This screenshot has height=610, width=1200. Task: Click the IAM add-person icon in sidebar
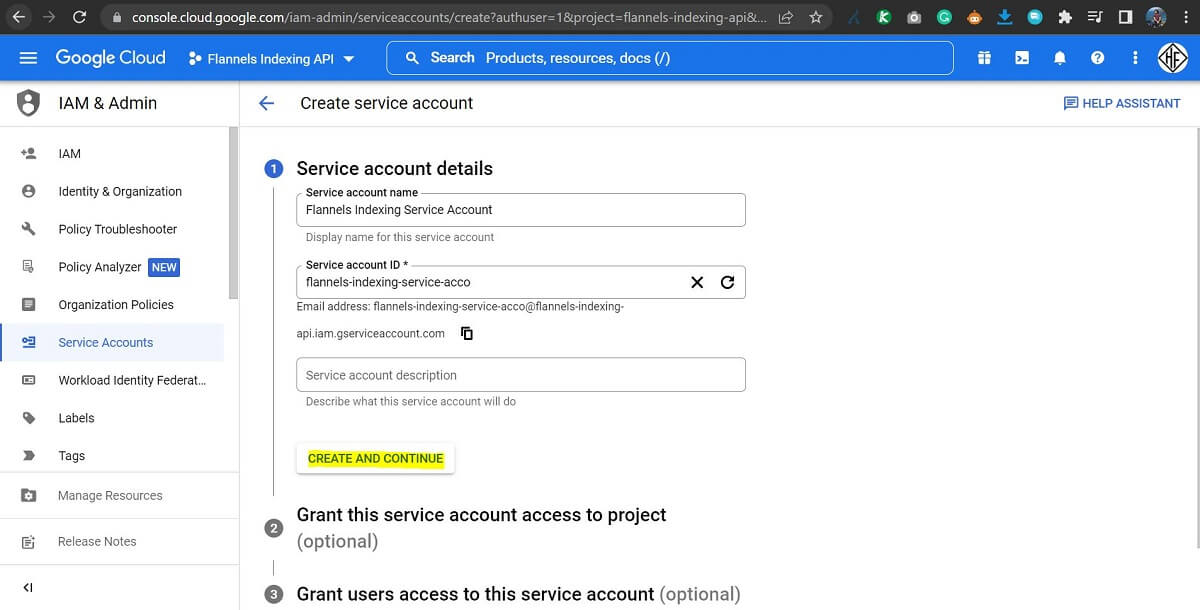[x=28, y=154]
